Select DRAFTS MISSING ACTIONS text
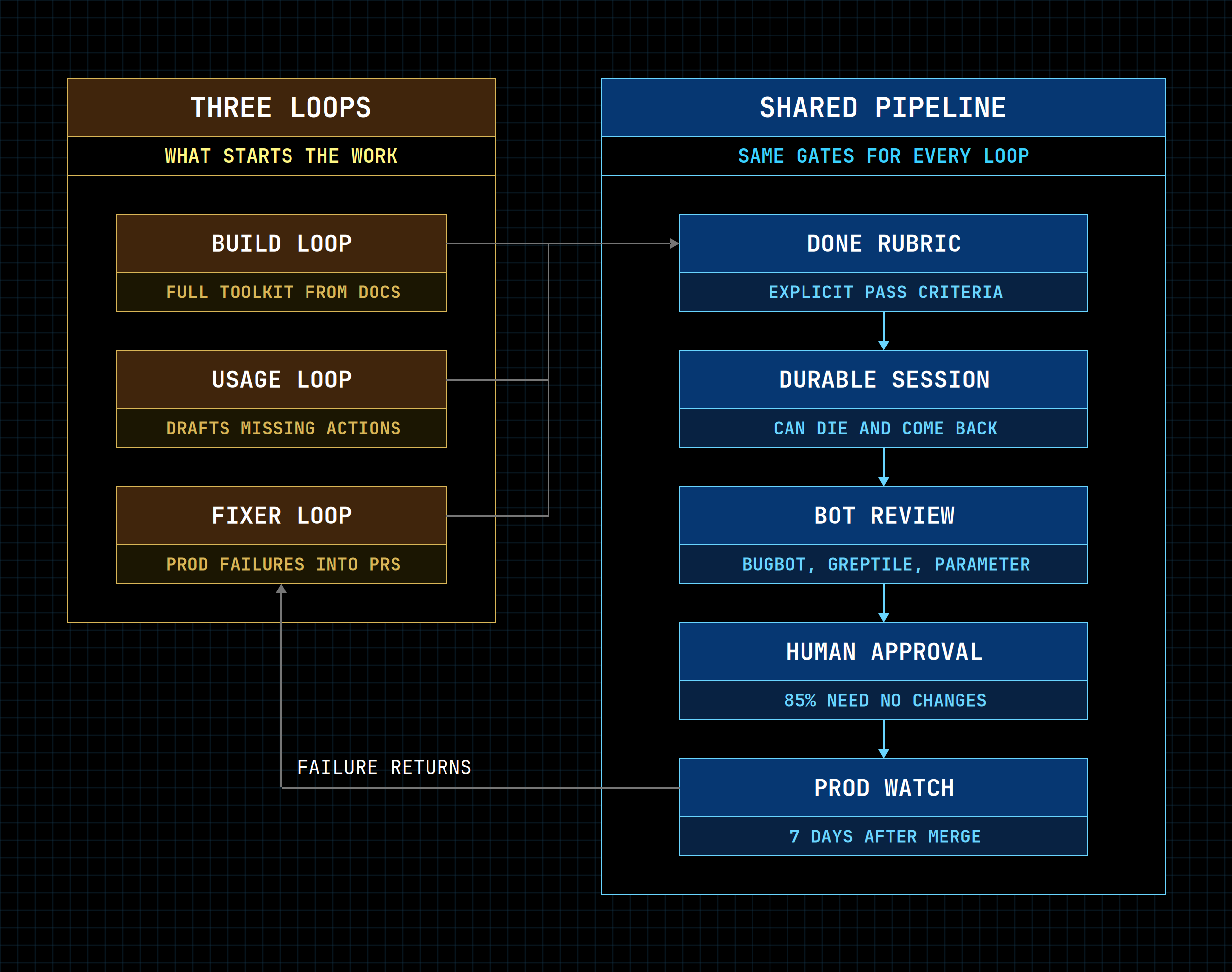 [283, 429]
